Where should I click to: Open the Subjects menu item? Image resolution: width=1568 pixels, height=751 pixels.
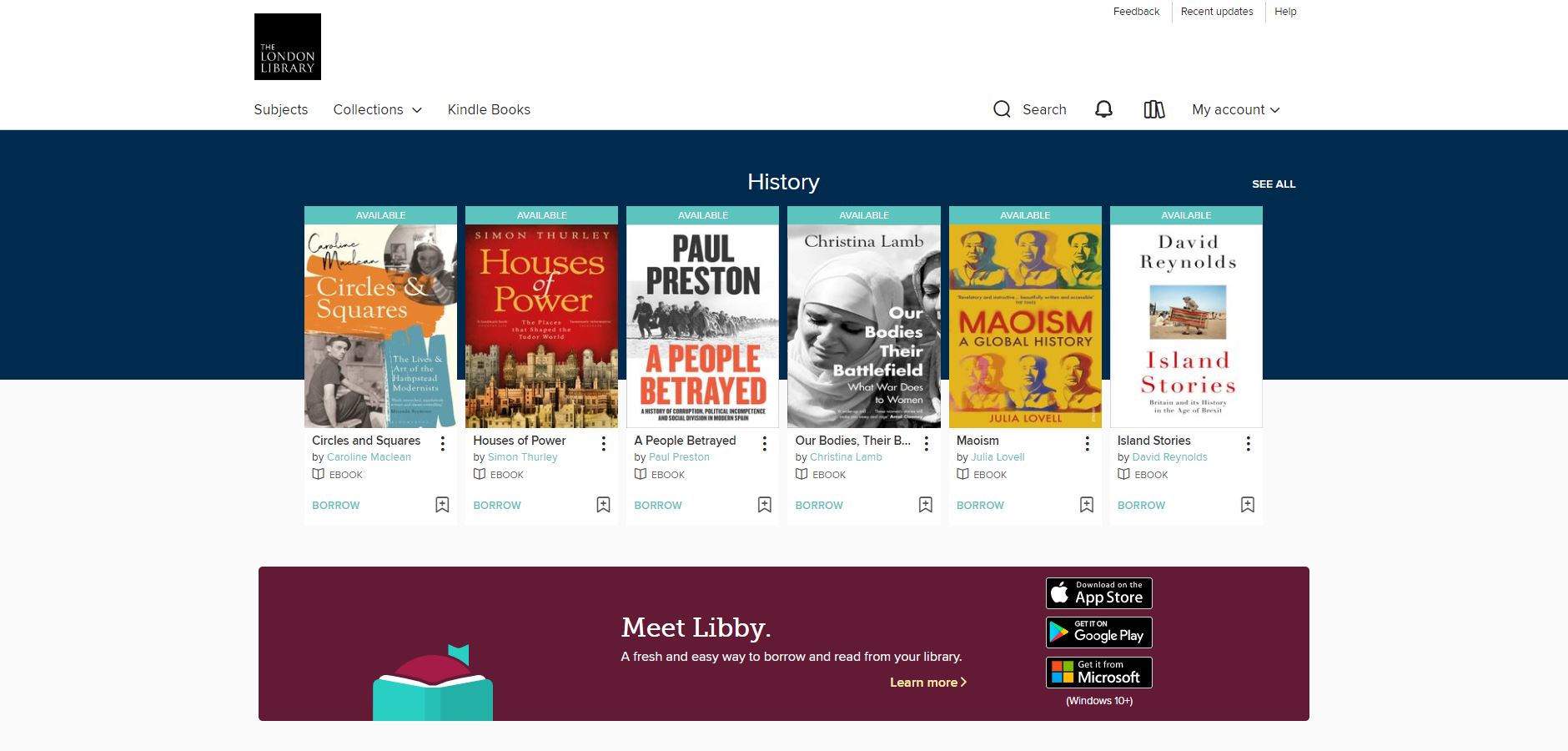(280, 109)
